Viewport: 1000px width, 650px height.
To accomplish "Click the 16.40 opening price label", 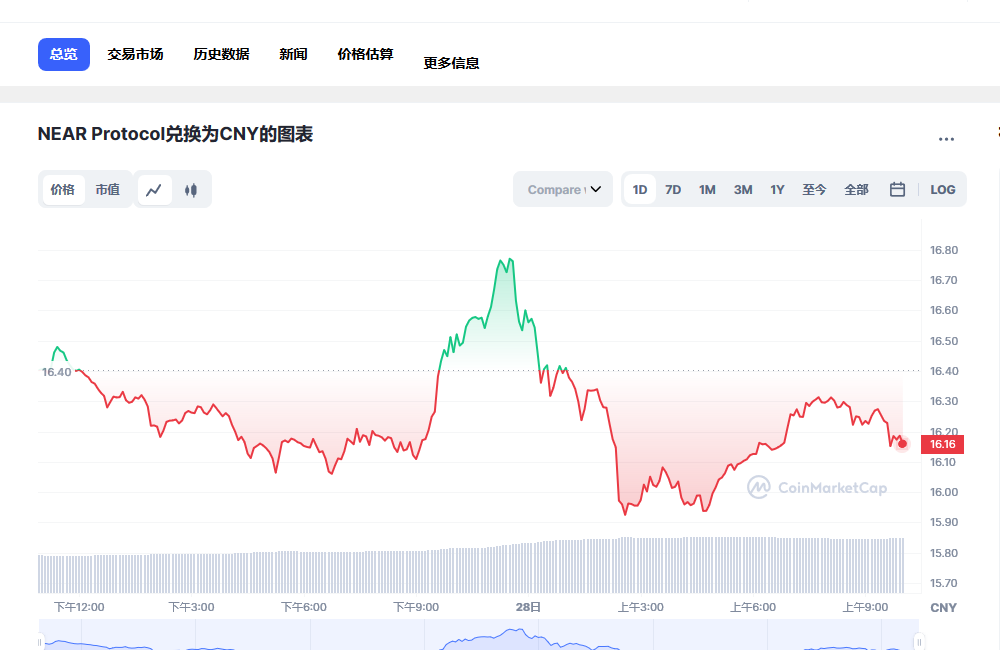I will [57, 372].
